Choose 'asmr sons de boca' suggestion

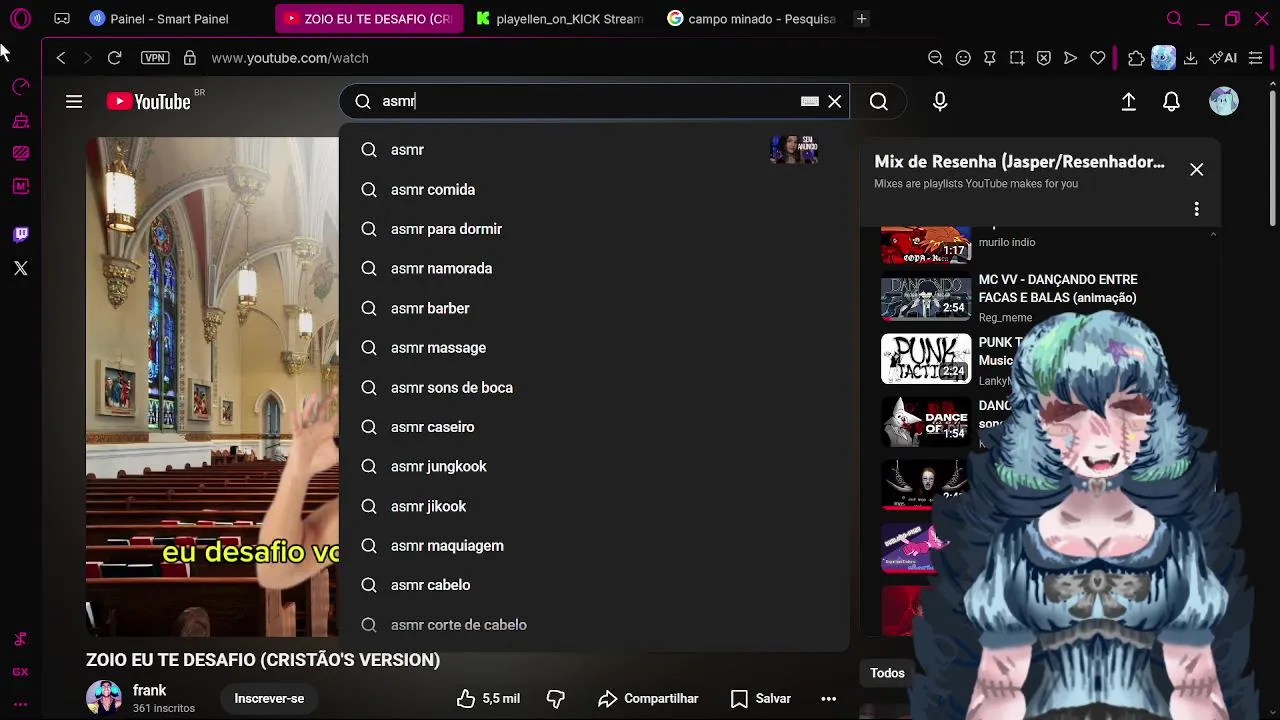(x=595, y=387)
